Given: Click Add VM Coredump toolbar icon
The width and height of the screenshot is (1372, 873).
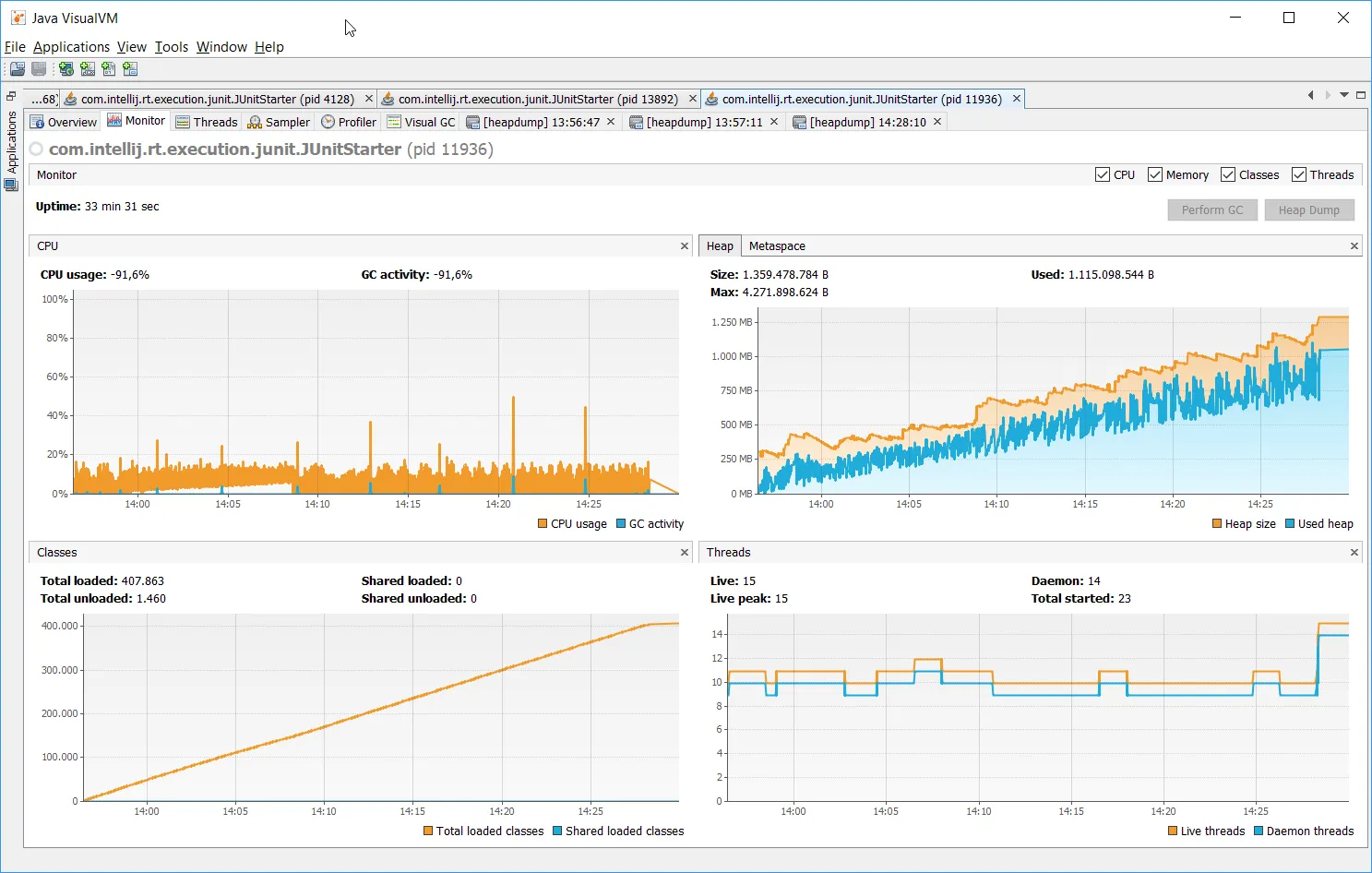Looking at the screenshot, I should point(109,69).
